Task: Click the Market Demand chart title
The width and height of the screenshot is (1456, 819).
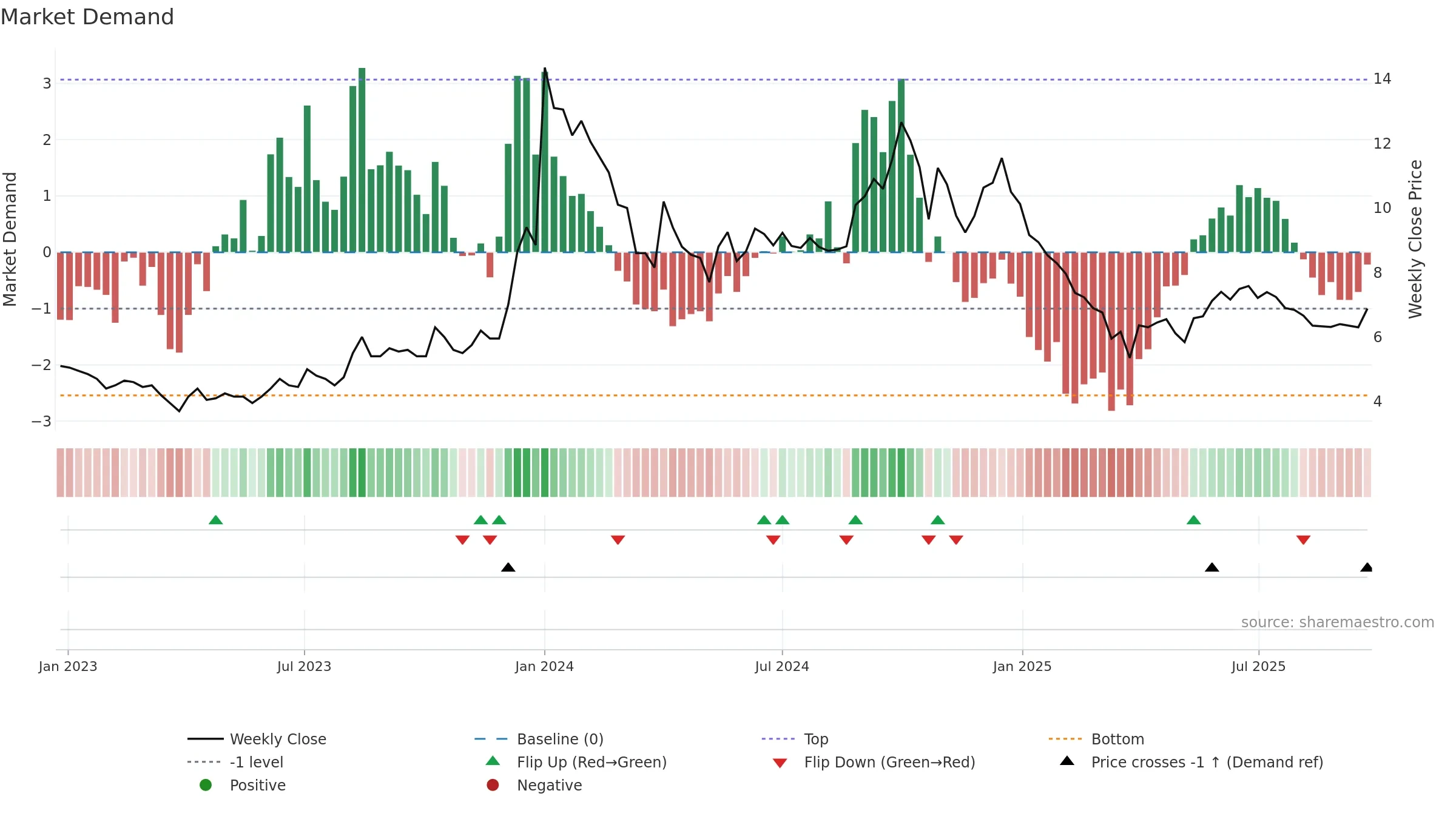Action: click(87, 17)
